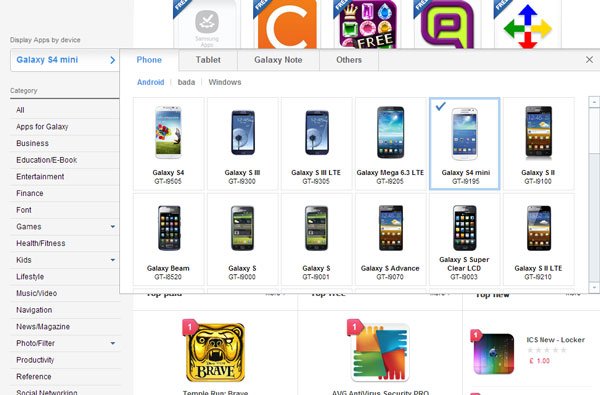Viewport: 600px width, 395px height.
Task: Pick Galaxy S GT-I9000 phone
Action: pyautogui.click(x=243, y=239)
